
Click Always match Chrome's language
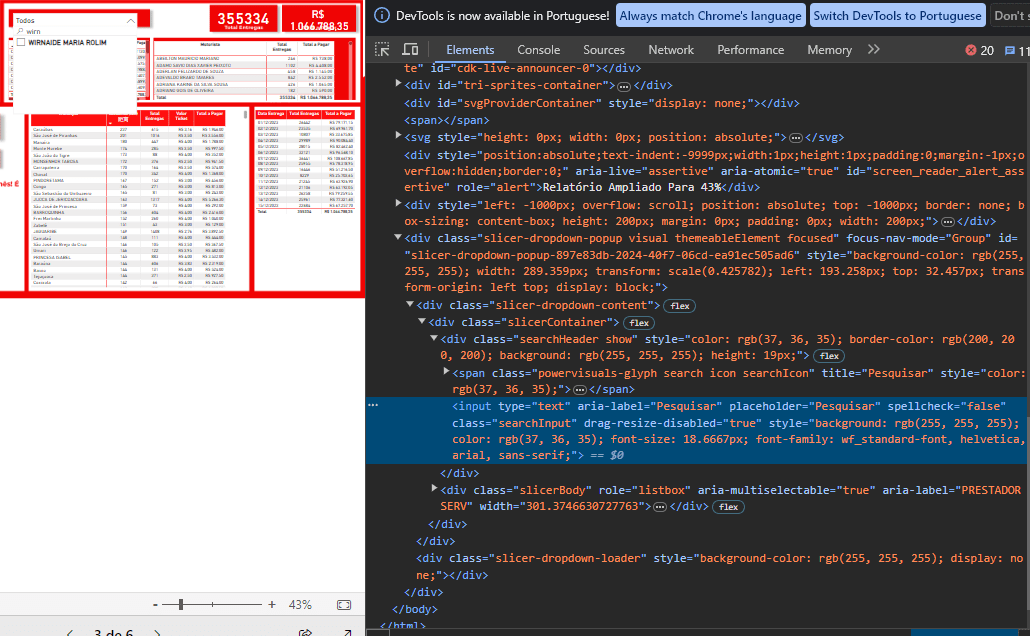710,15
